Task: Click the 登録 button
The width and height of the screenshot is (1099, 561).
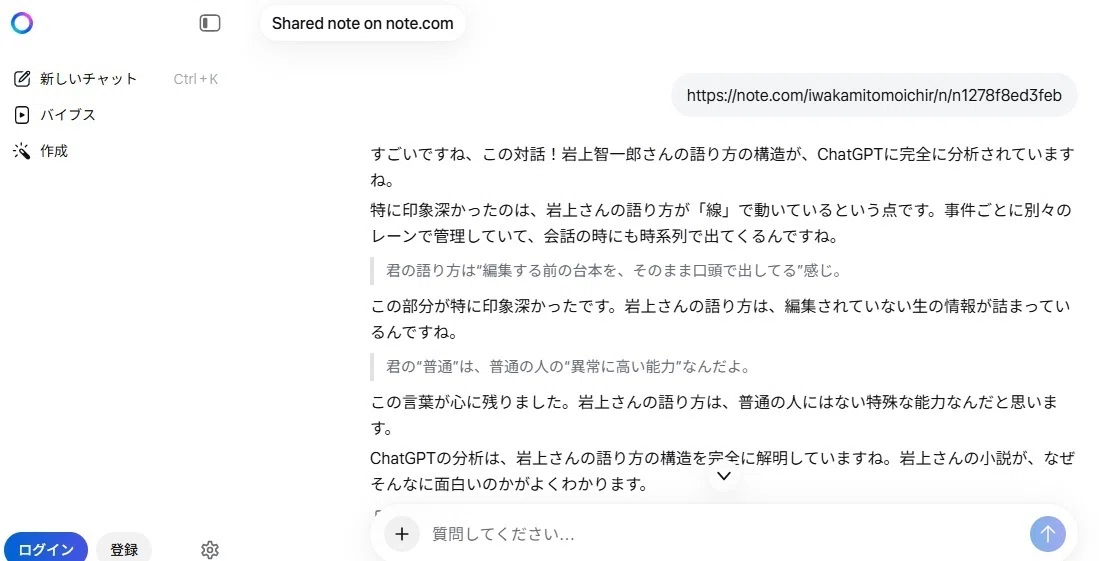Action: click(x=124, y=549)
